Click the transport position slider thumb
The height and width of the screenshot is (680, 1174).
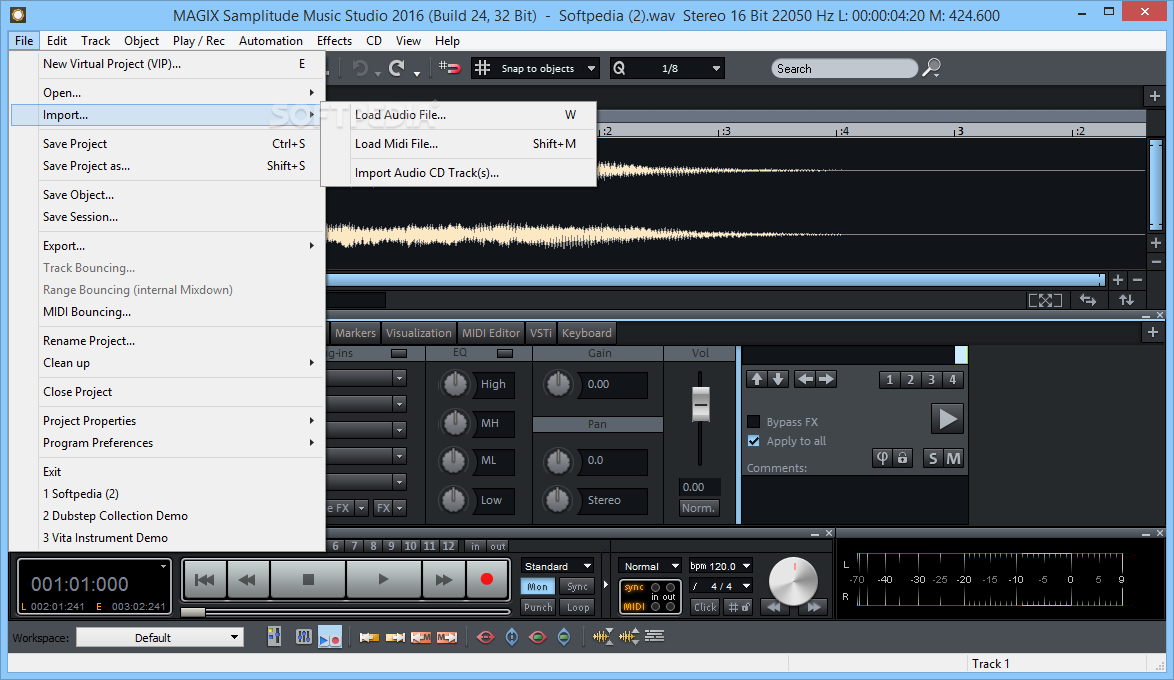click(x=192, y=612)
